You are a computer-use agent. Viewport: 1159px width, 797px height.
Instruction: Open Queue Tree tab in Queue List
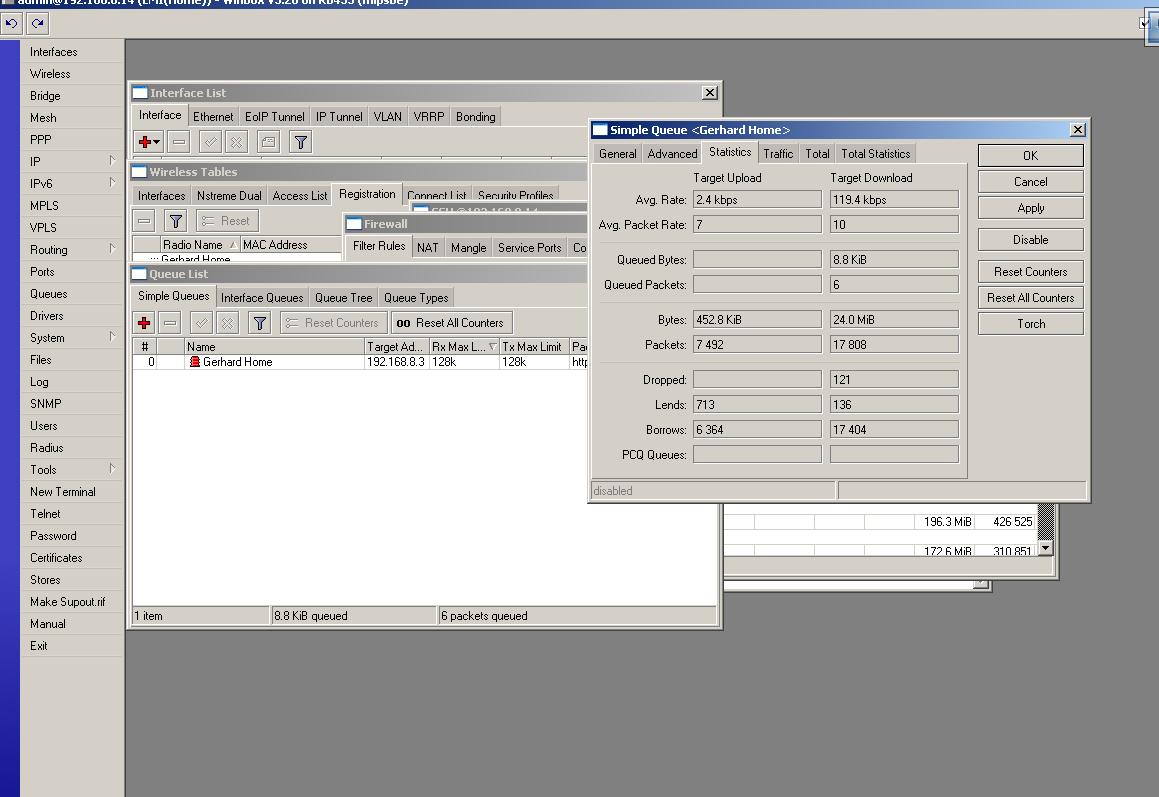coord(343,298)
